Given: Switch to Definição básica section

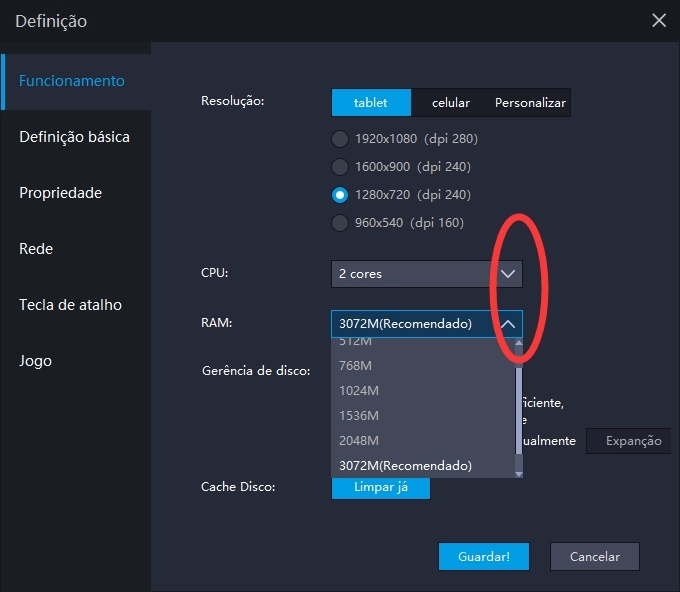Looking at the screenshot, I should click(x=74, y=137).
